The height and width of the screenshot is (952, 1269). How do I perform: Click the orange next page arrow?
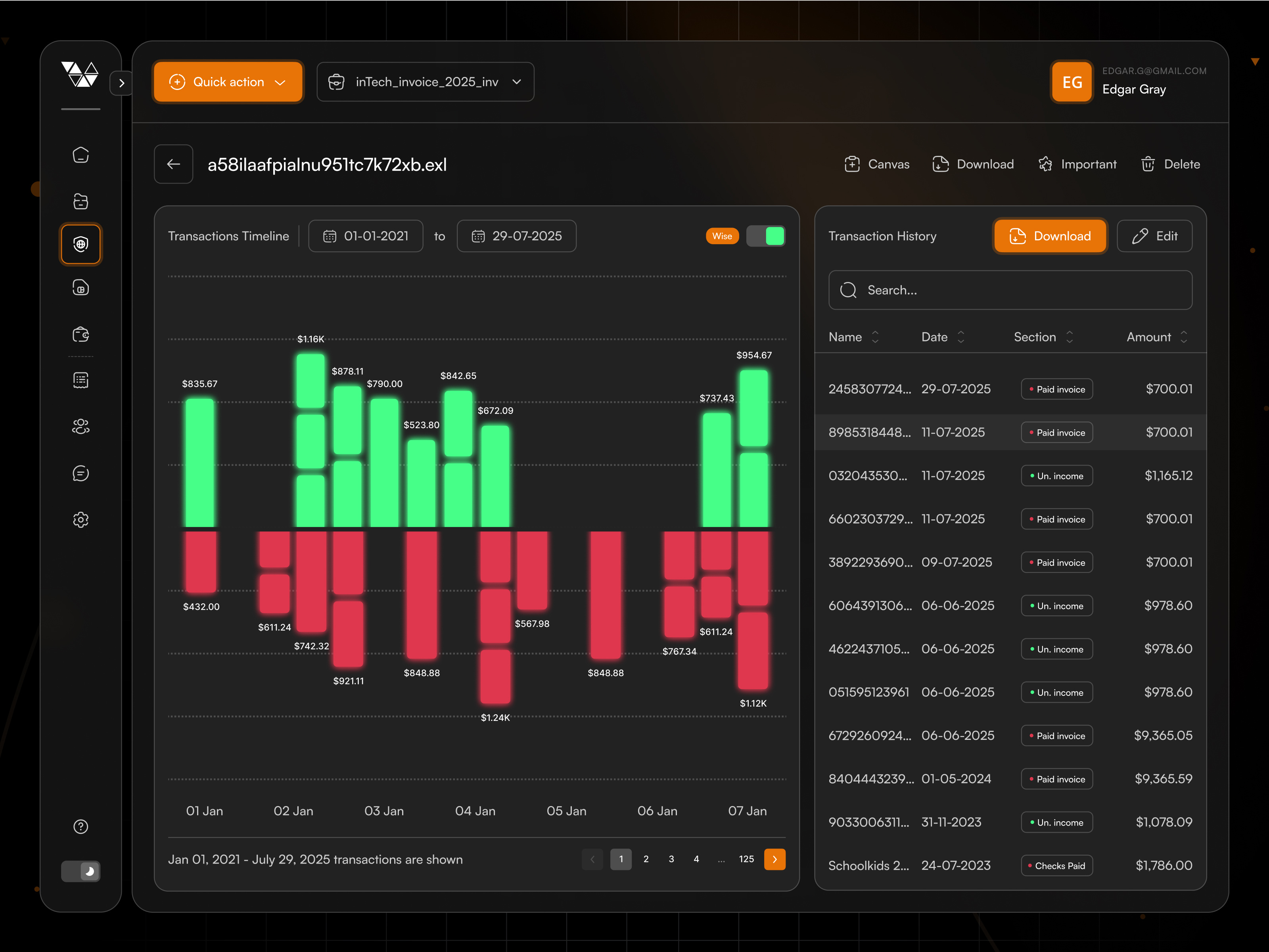pos(775,859)
